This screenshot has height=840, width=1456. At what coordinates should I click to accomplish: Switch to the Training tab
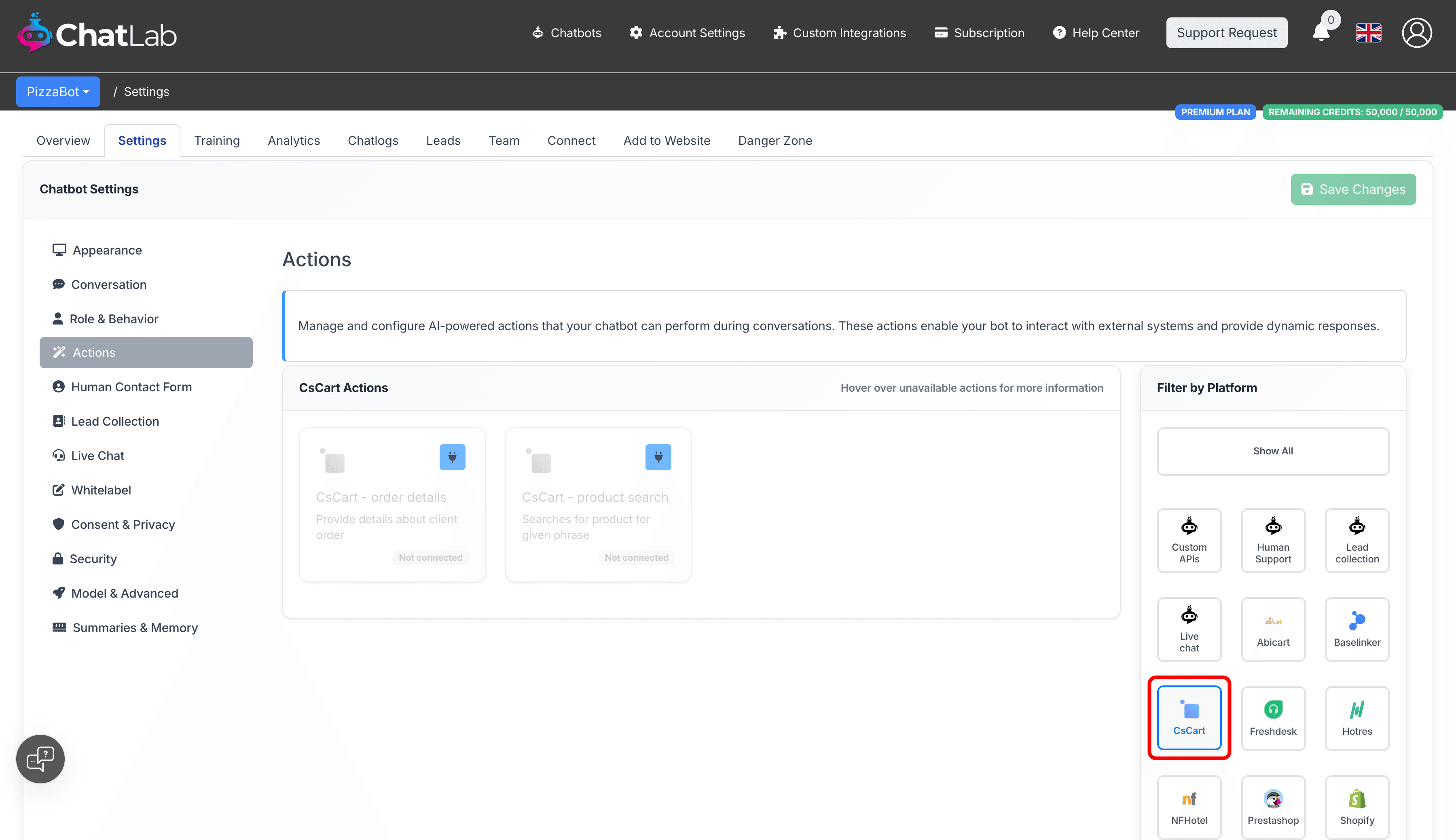click(217, 141)
